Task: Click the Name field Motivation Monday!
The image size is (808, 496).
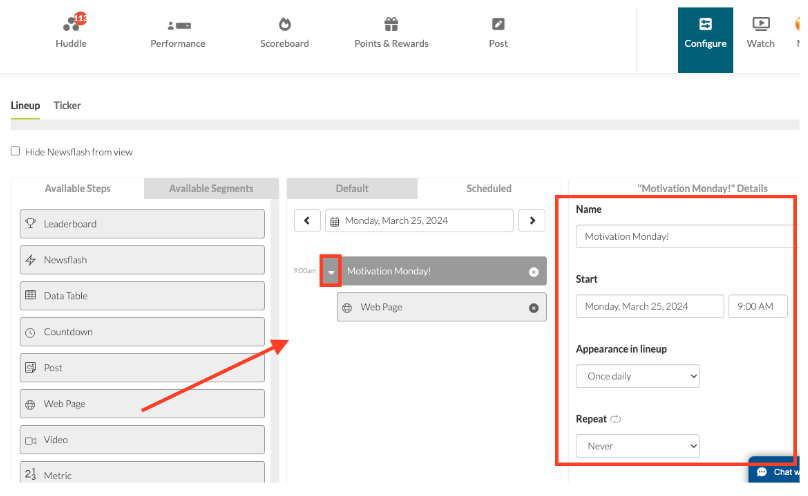Action: 687,236
